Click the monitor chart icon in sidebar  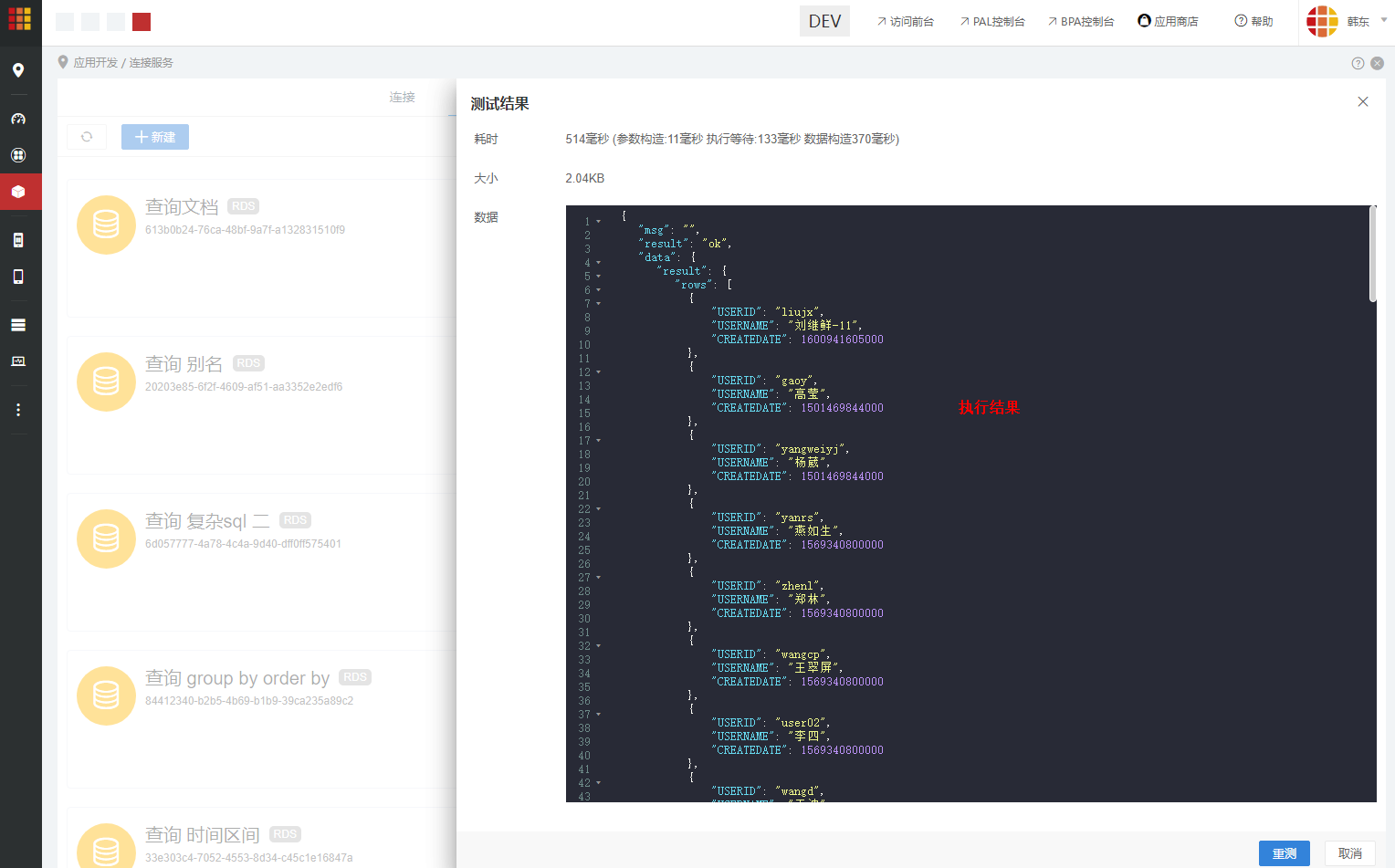point(18,361)
